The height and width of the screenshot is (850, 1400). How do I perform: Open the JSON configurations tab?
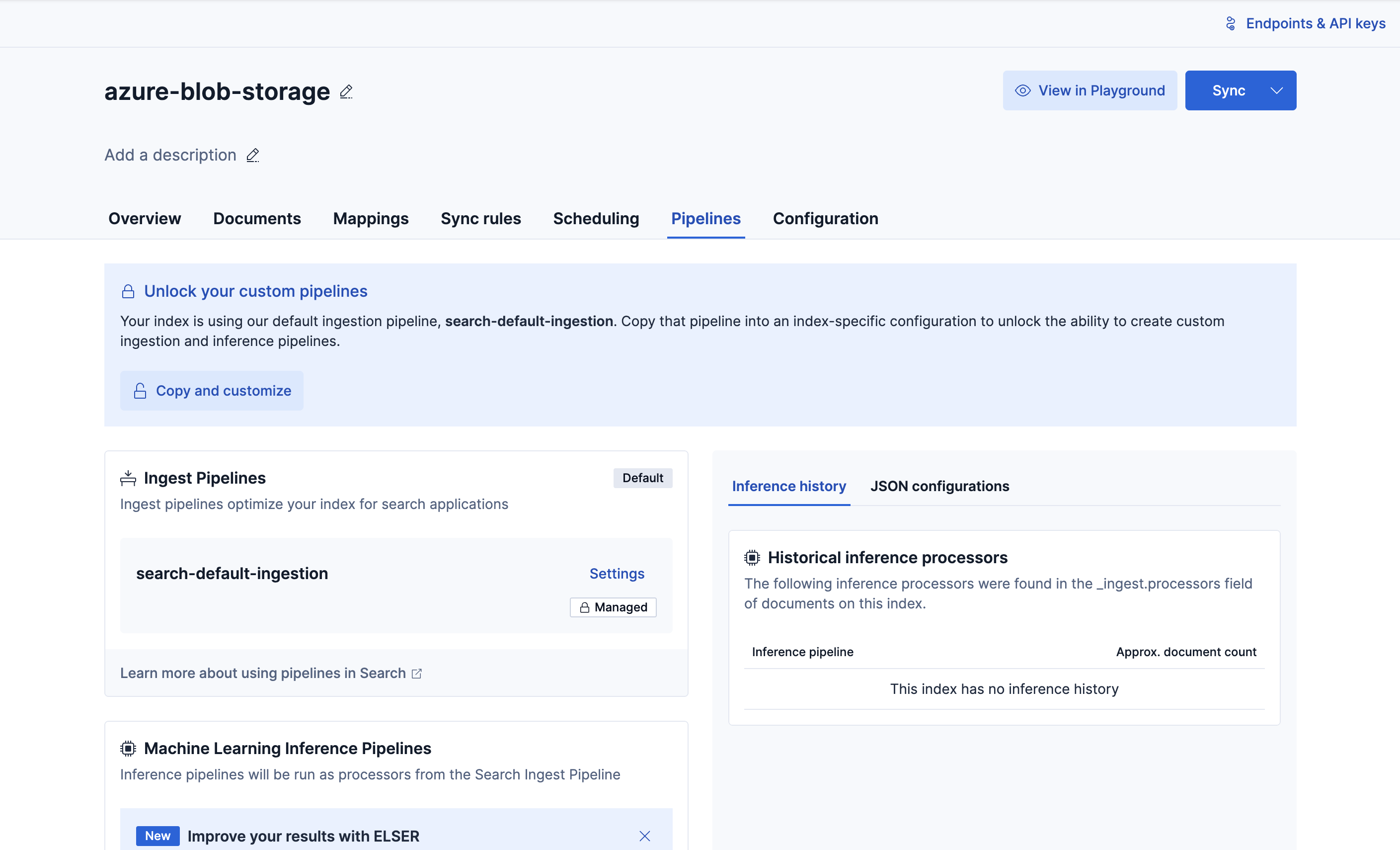[939, 486]
